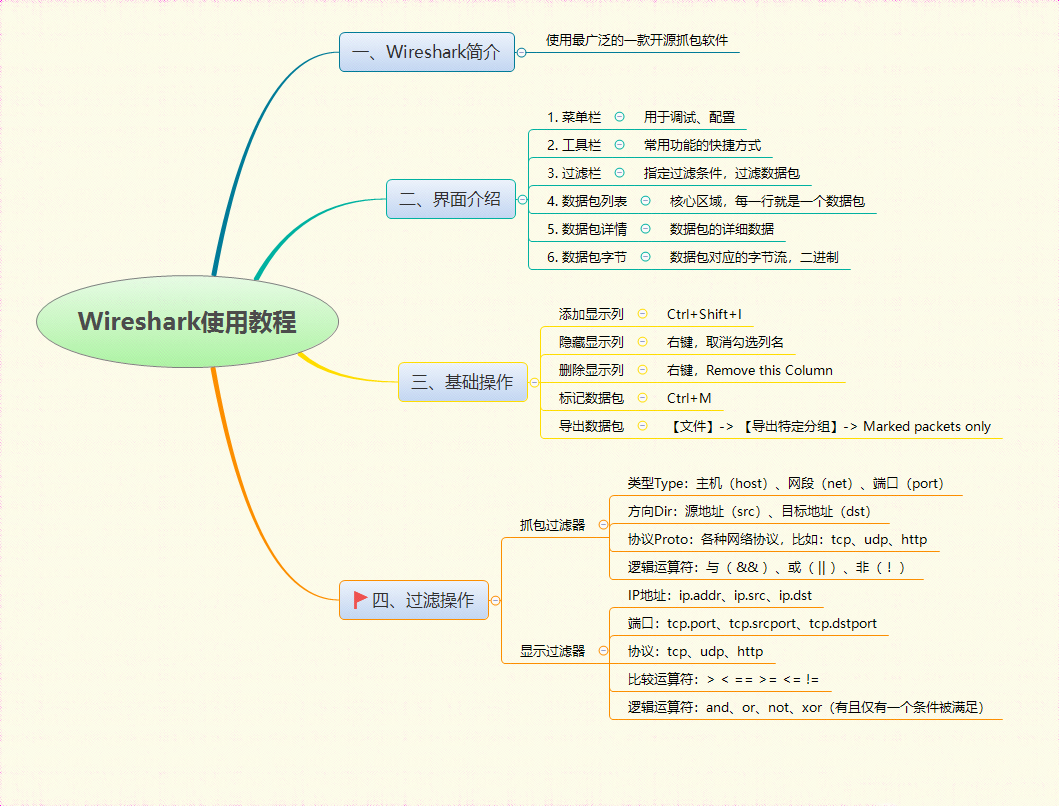The image size is (1059, 806).
Task: Select the 指定过滤条件，过滤数据包 text
Action: [x=721, y=173]
